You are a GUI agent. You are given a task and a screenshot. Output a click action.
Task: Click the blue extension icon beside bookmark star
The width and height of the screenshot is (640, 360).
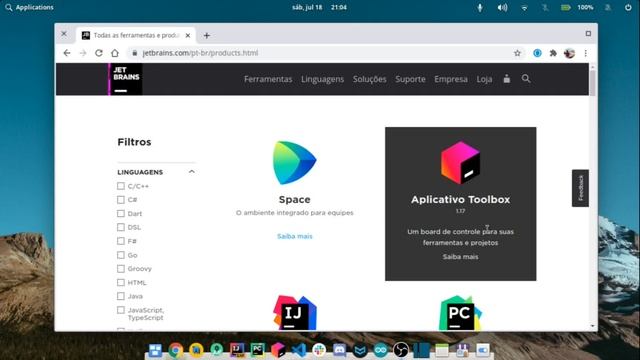(537, 53)
